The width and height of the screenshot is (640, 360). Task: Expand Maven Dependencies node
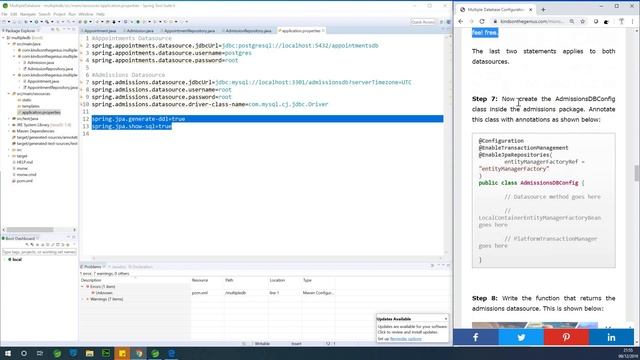tap(9, 131)
